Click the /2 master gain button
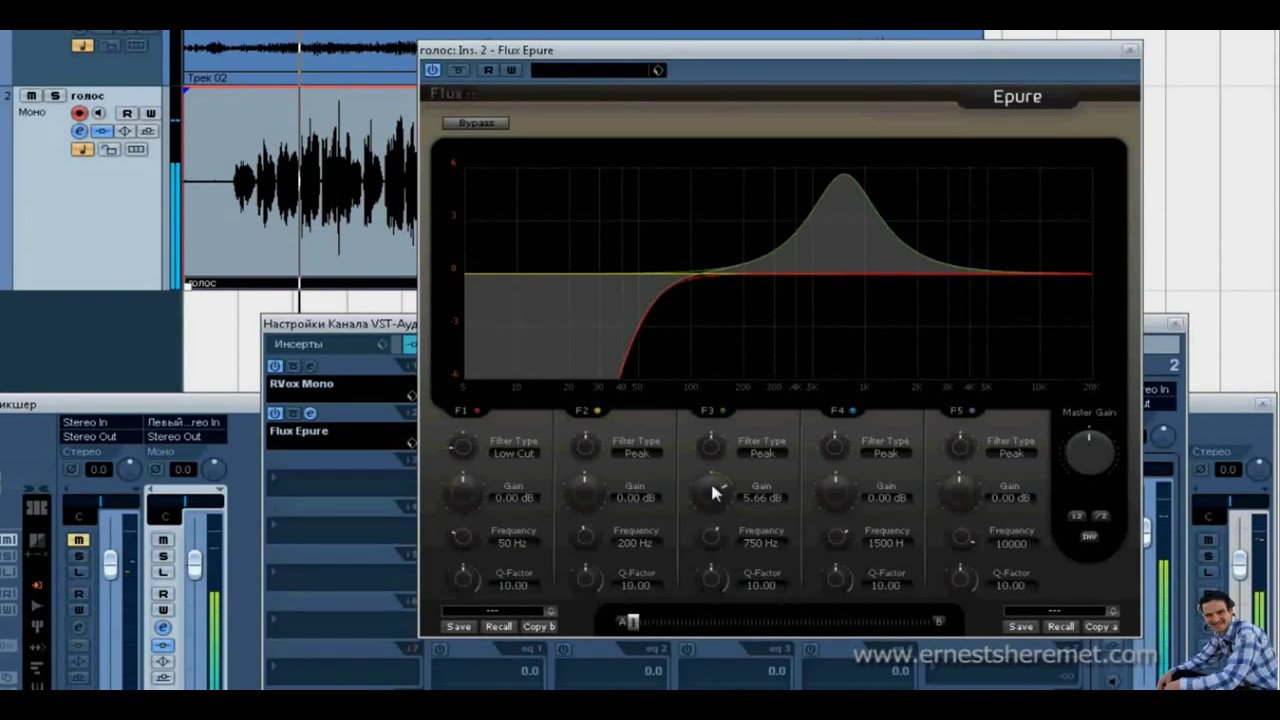Image resolution: width=1280 pixels, height=720 pixels. click(x=1101, y=516)
